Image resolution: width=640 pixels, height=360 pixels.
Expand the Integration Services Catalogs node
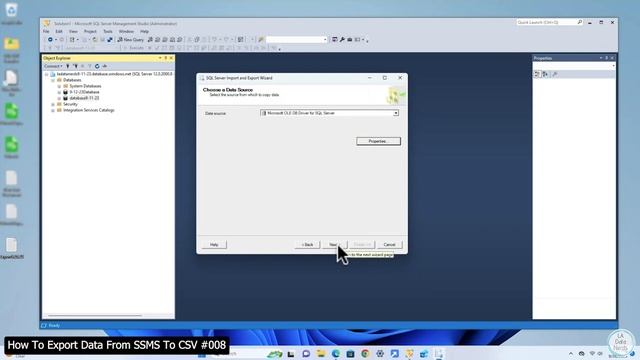coord(53,110)
